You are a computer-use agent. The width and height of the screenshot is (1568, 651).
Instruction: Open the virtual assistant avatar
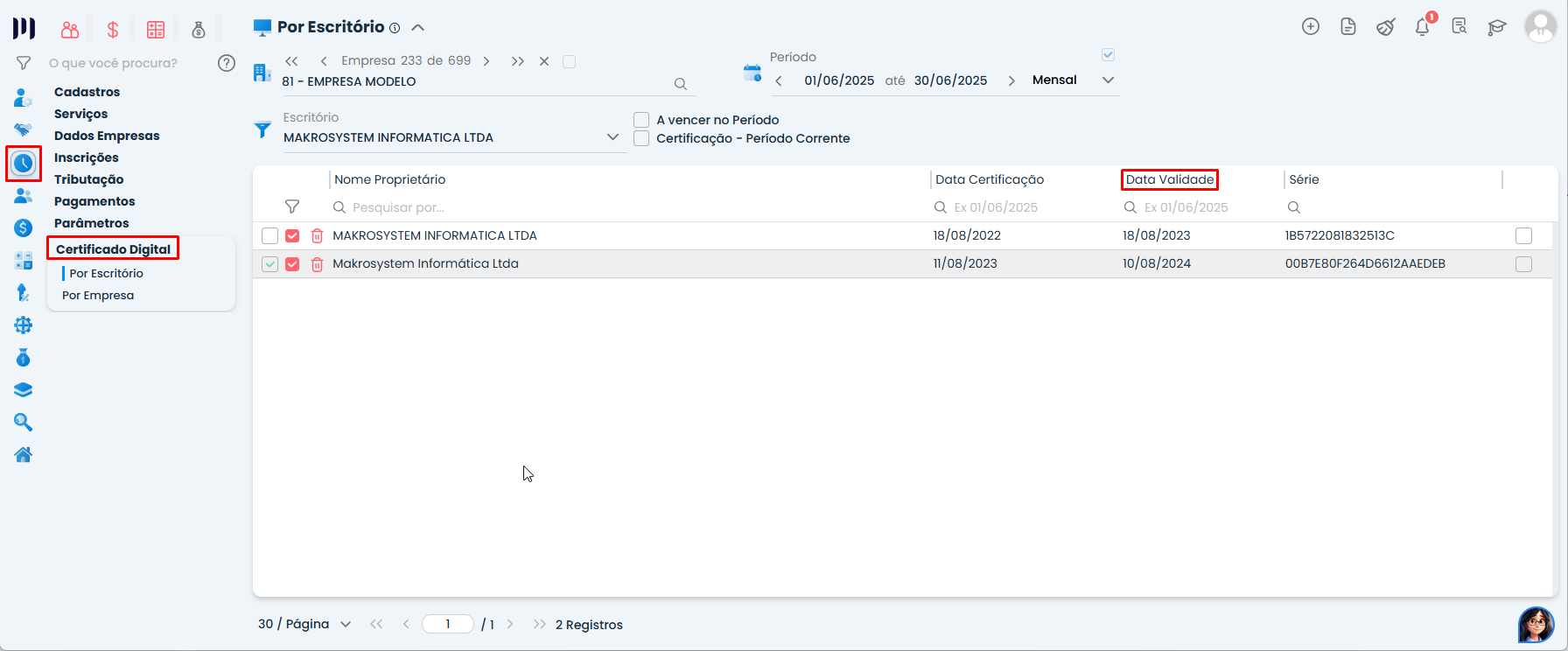(1536, 625)
